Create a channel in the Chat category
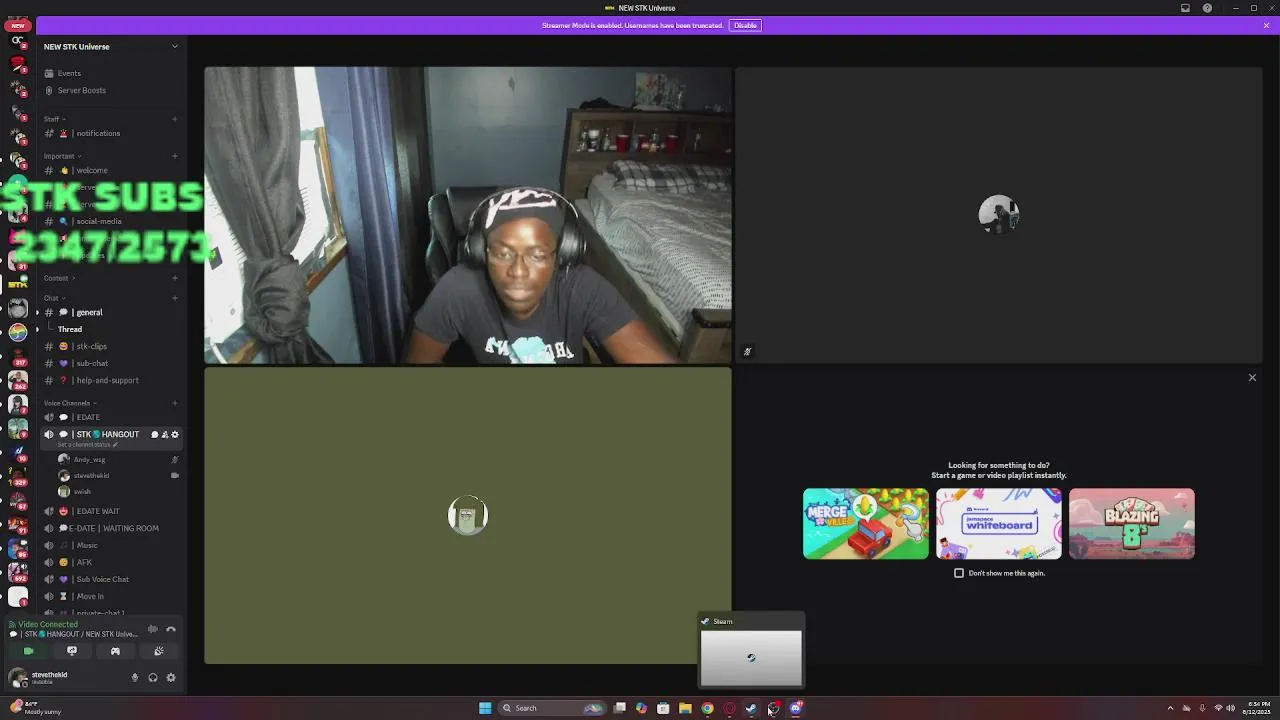The height and width of the screenshot is (720, 1280). (175, 298)
